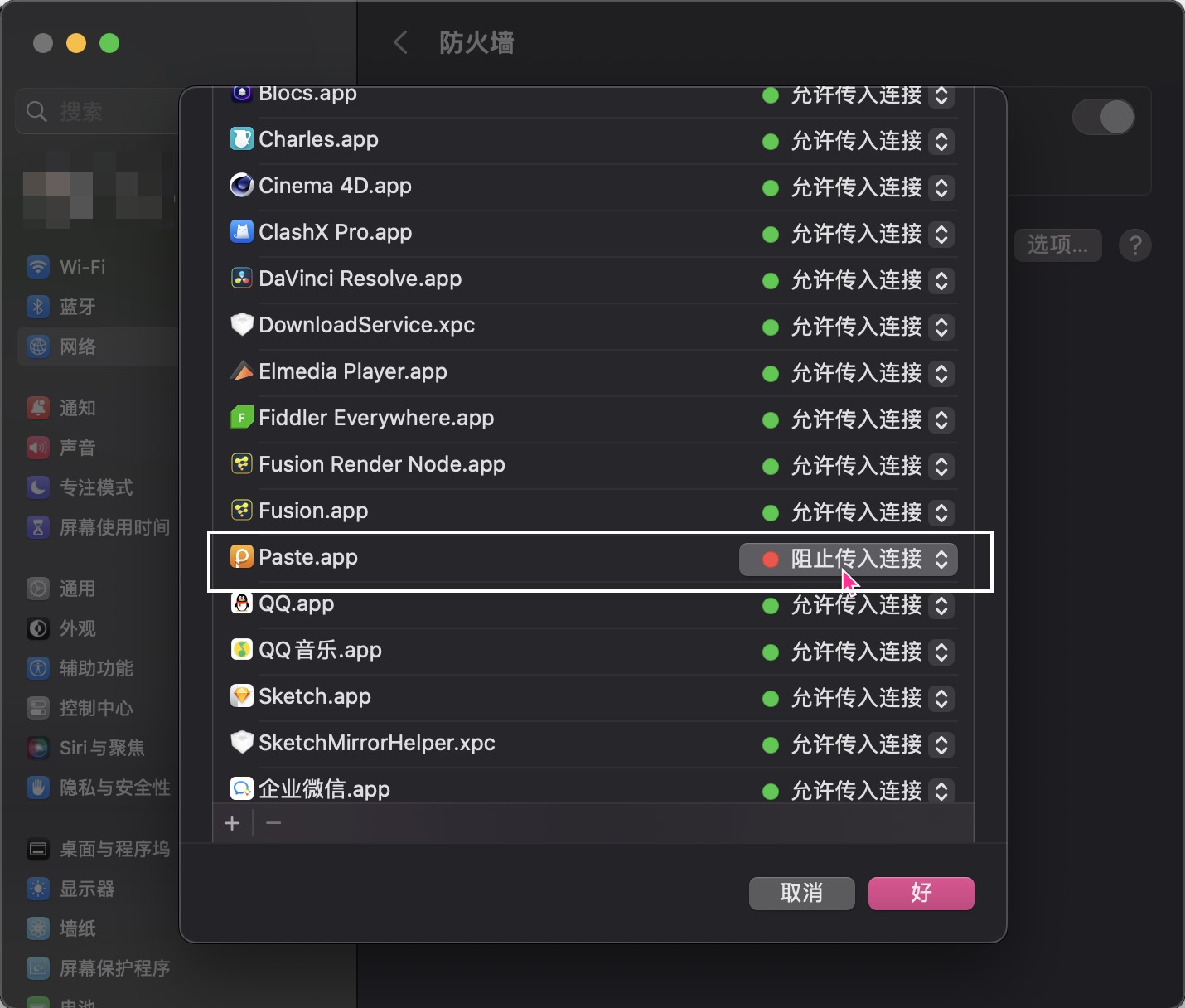Click the Elmedia Player app icon
The height and width of the screenshot is (1008, 1185).
(241, 371)
